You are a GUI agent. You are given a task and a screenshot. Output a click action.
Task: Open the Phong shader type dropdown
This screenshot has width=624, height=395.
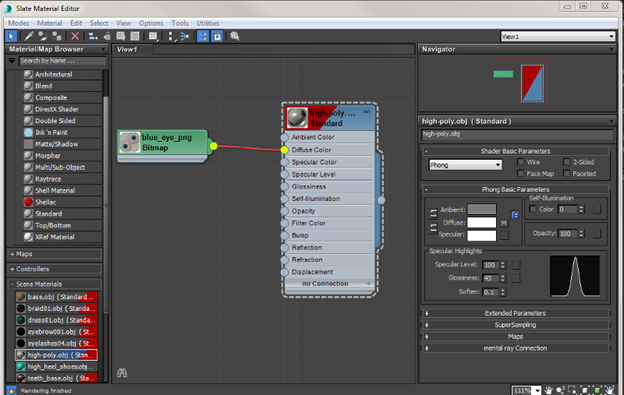[x=465, y=165]
